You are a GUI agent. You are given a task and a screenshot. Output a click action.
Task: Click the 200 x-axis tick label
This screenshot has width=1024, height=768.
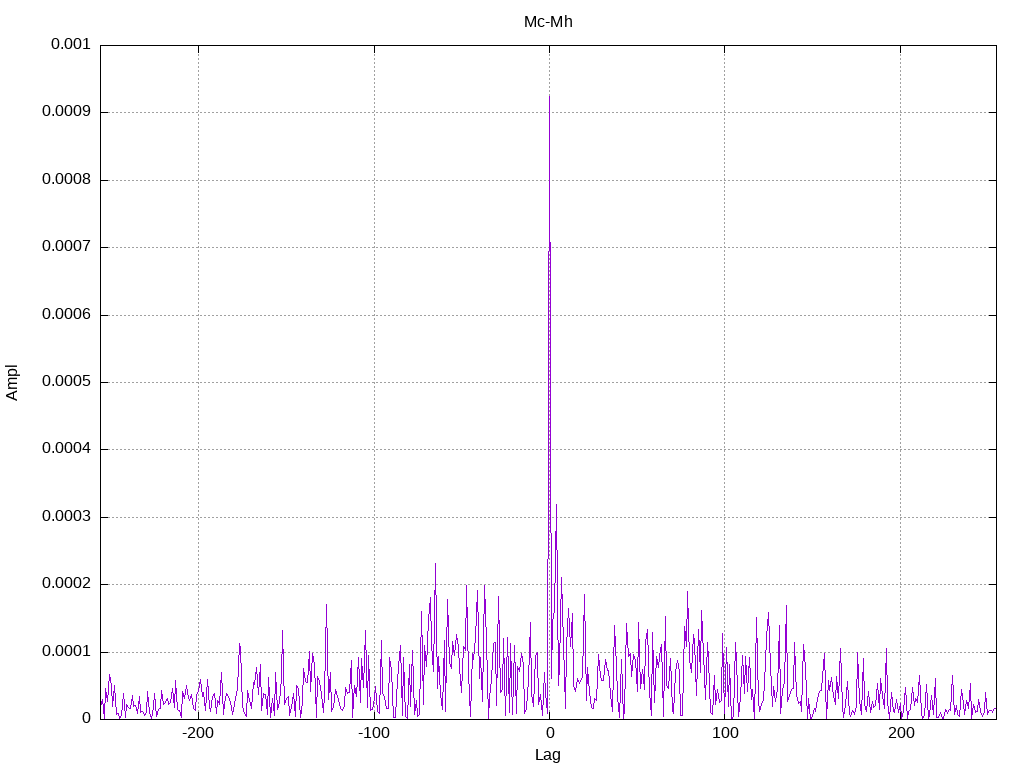[901, 733]
